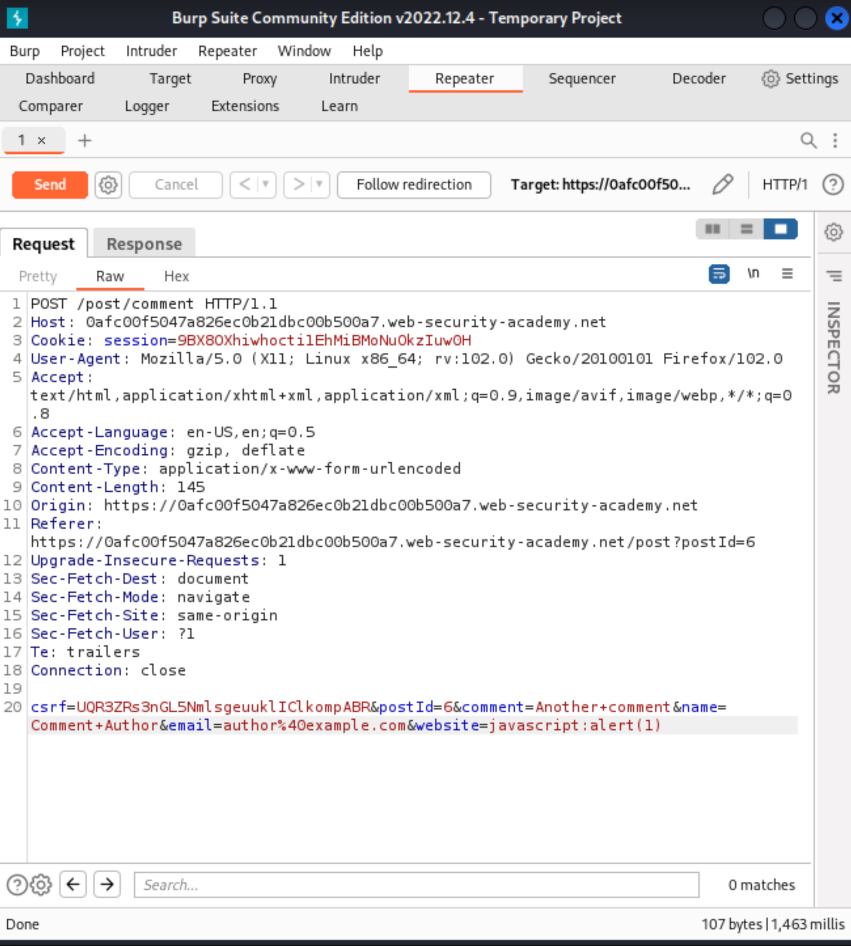851x946 pixels.
Task: Click the POST /post/comment request line
Action: pyautogui.click(x=154, y=303)
